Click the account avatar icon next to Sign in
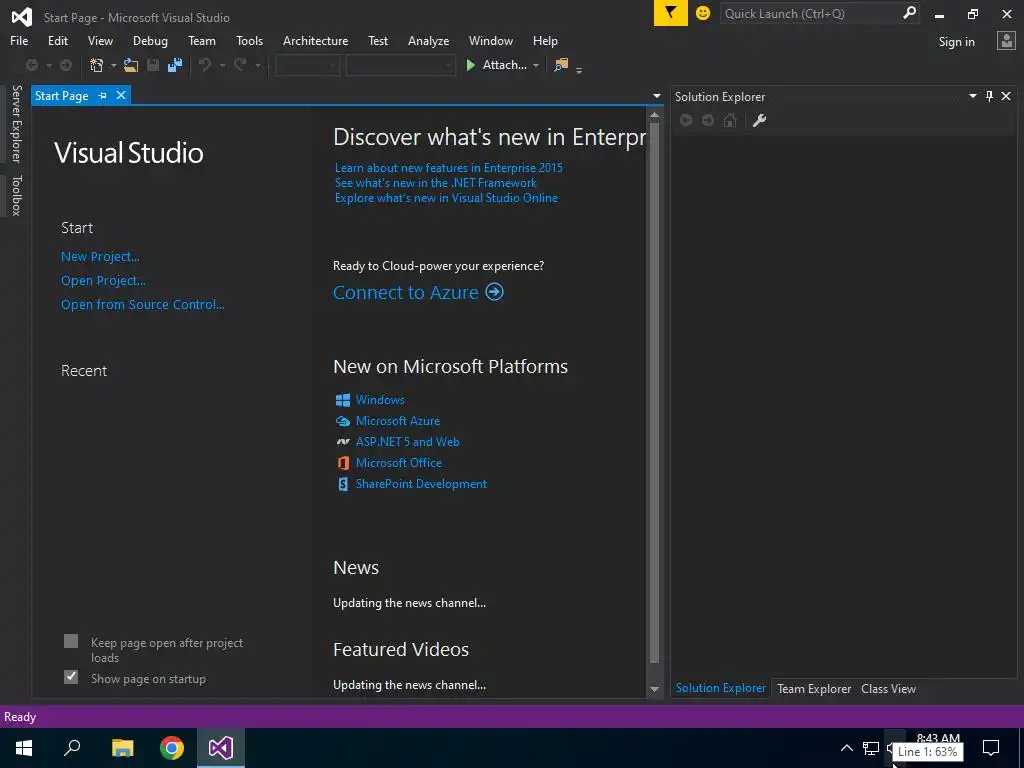 coord(1006,41)
